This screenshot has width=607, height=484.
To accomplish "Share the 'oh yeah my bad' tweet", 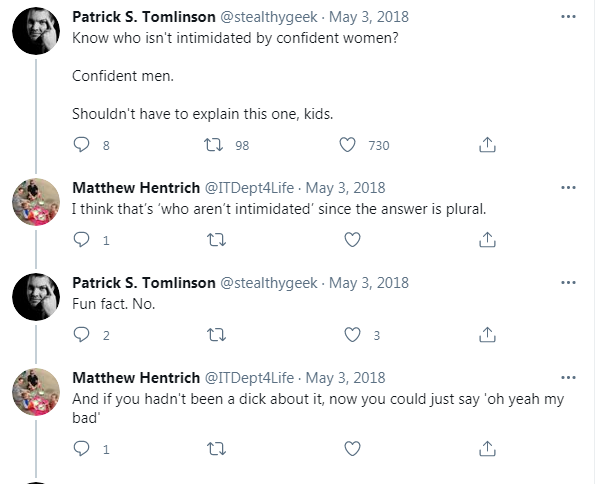I will (x=487, y=448).
